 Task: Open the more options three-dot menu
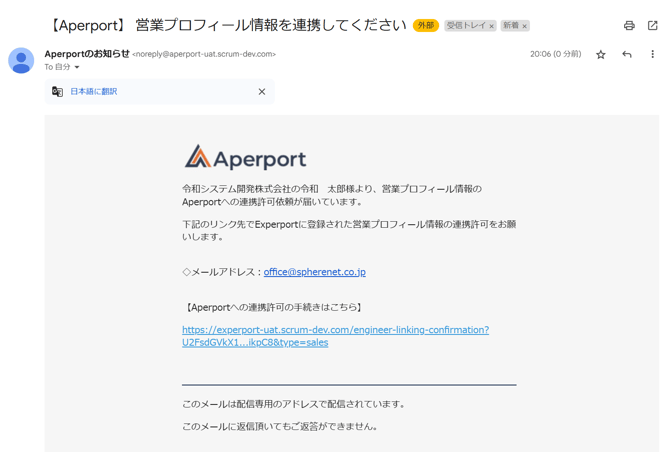(652, 54)
